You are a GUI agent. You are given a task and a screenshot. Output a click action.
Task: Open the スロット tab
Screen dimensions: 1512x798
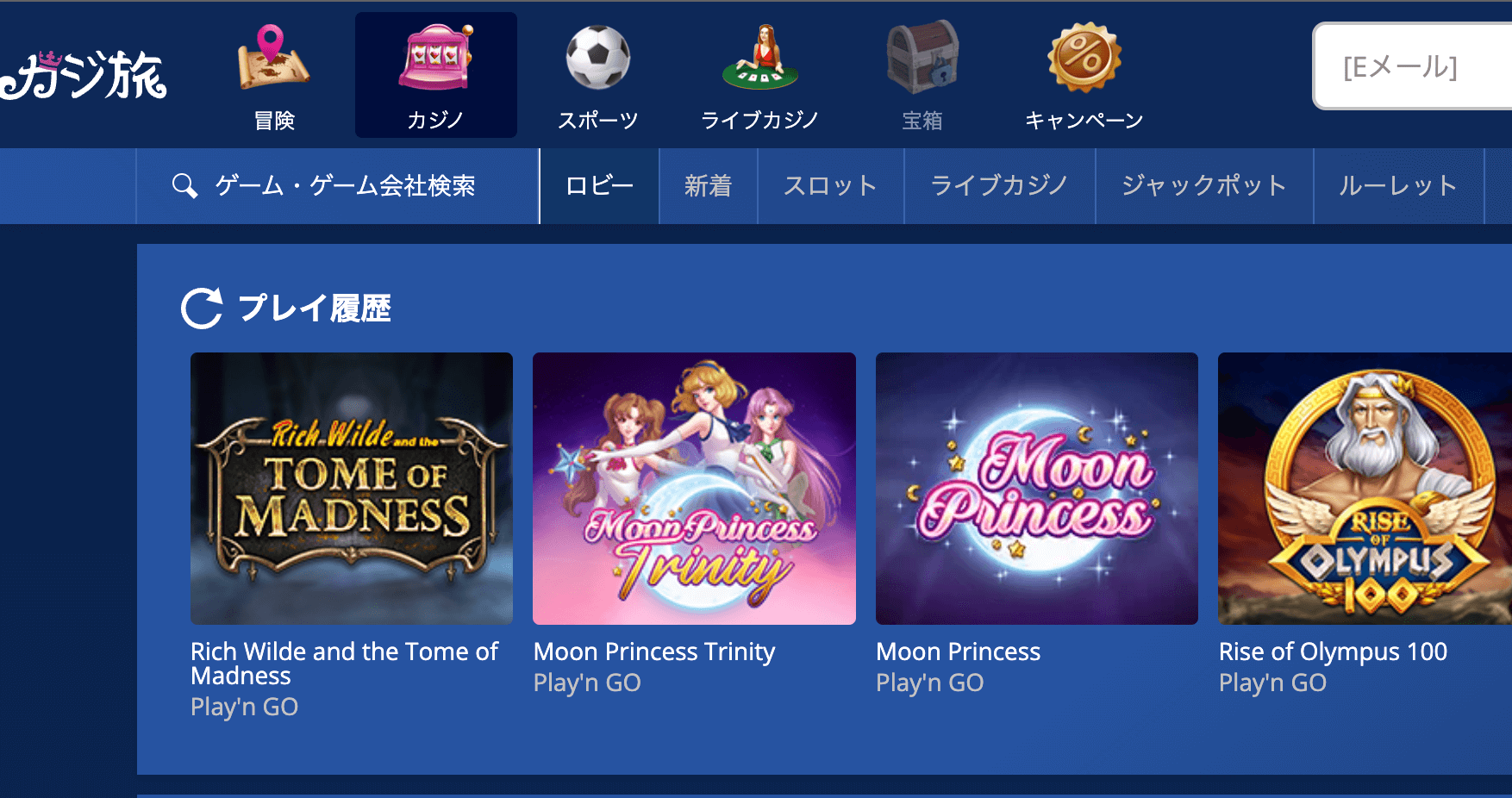pos(830,186)
